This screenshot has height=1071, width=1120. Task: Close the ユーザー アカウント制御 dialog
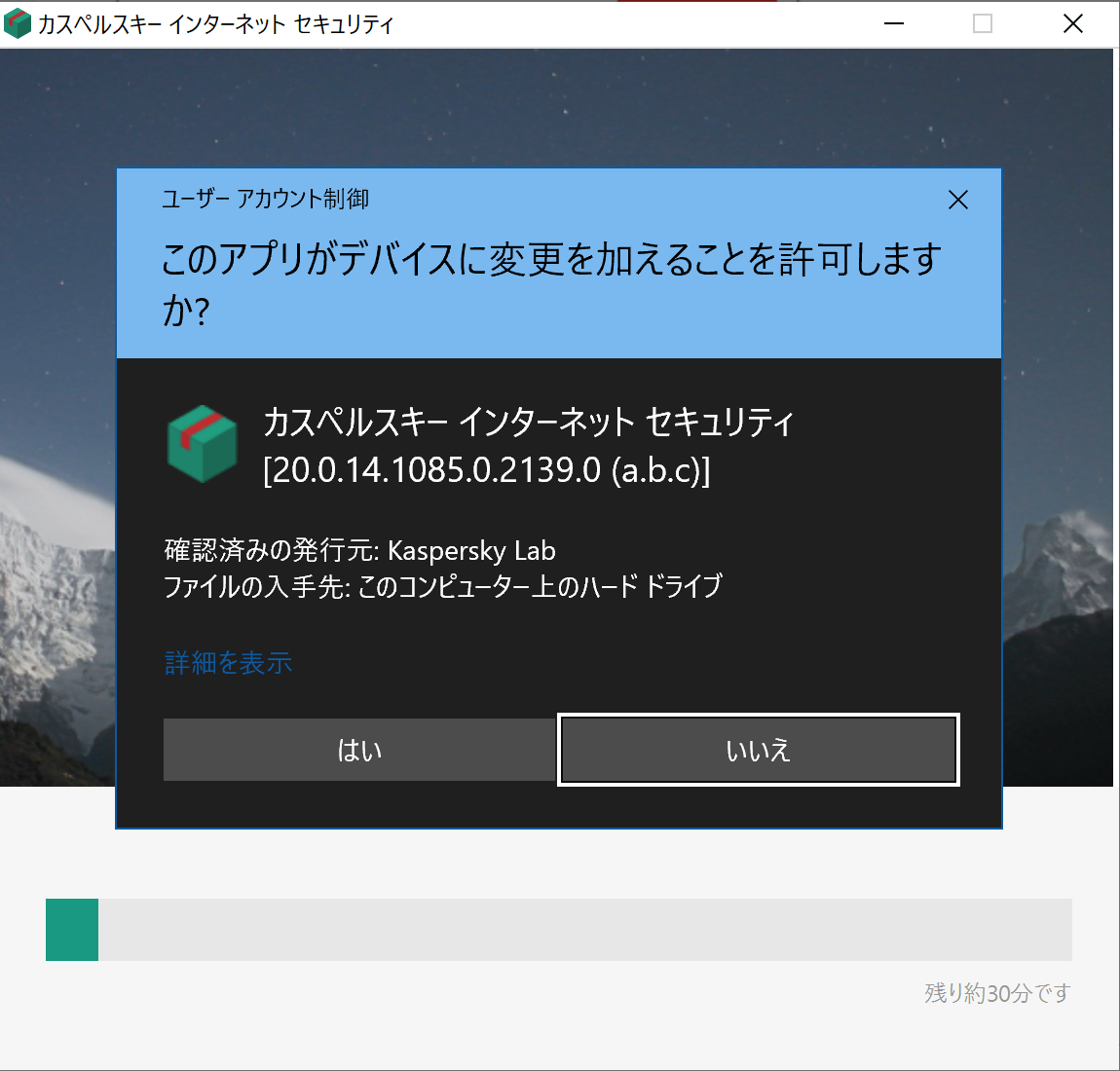958,200
